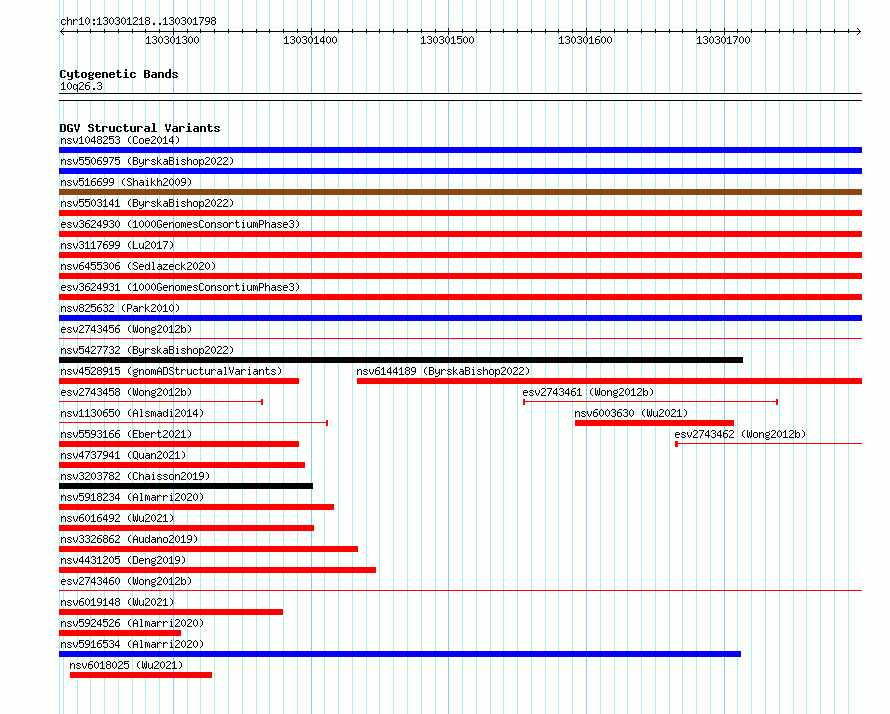Click the brown nsv516699 Shaikh2009 bar

(460, 192)
